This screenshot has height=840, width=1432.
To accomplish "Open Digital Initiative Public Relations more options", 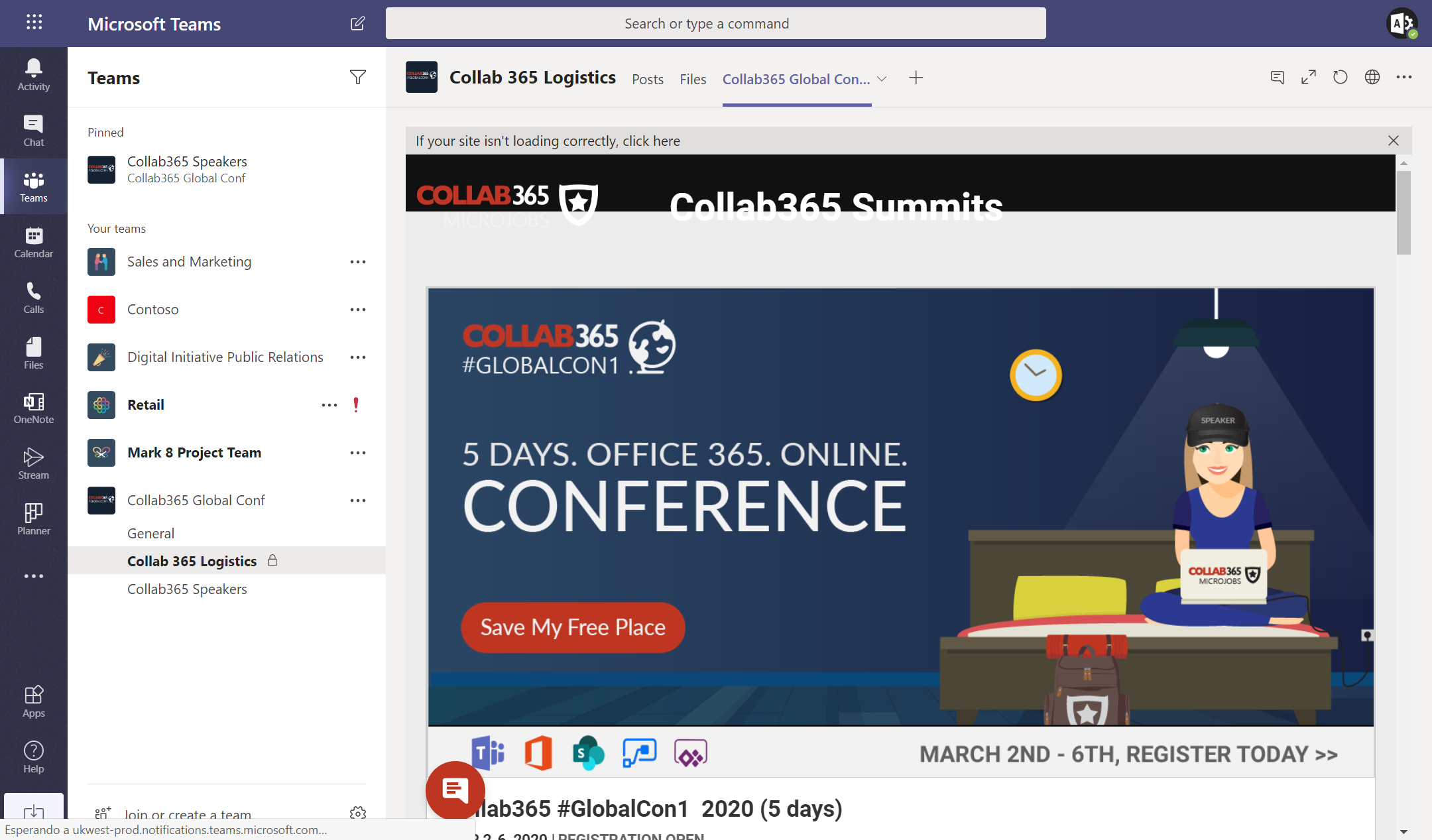I will 358,357.
